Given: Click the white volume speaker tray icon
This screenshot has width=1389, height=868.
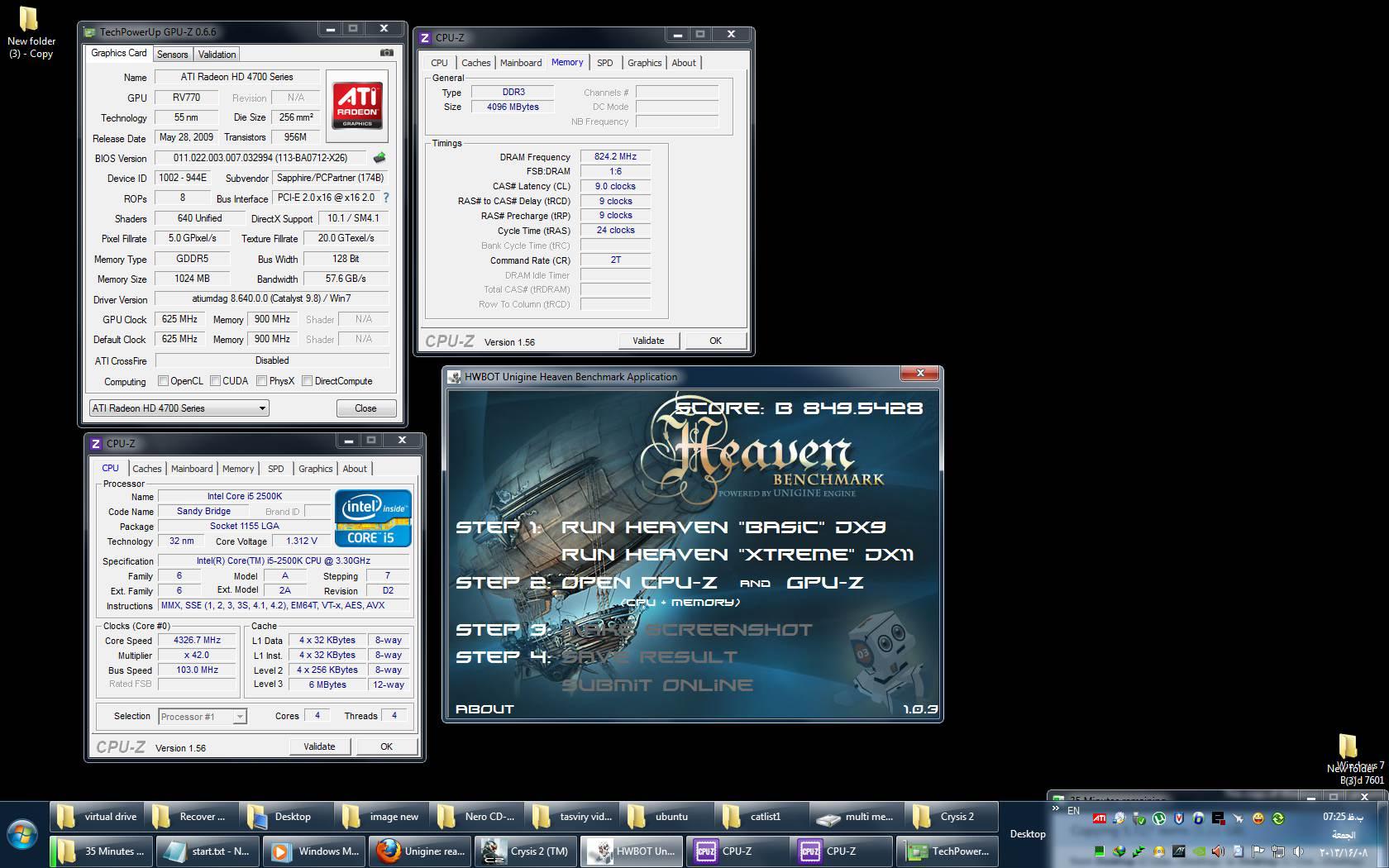Looking at the screenshot, I should (x=1298, y=851).
